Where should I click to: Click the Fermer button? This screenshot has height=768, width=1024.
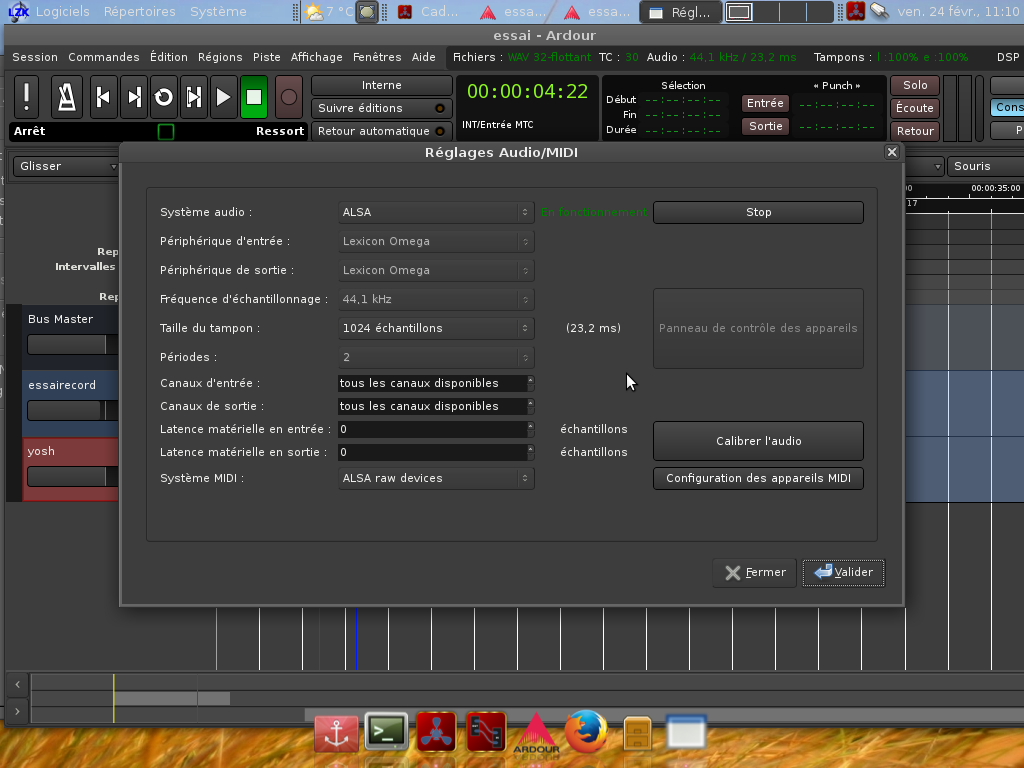(x=755, y=573)
